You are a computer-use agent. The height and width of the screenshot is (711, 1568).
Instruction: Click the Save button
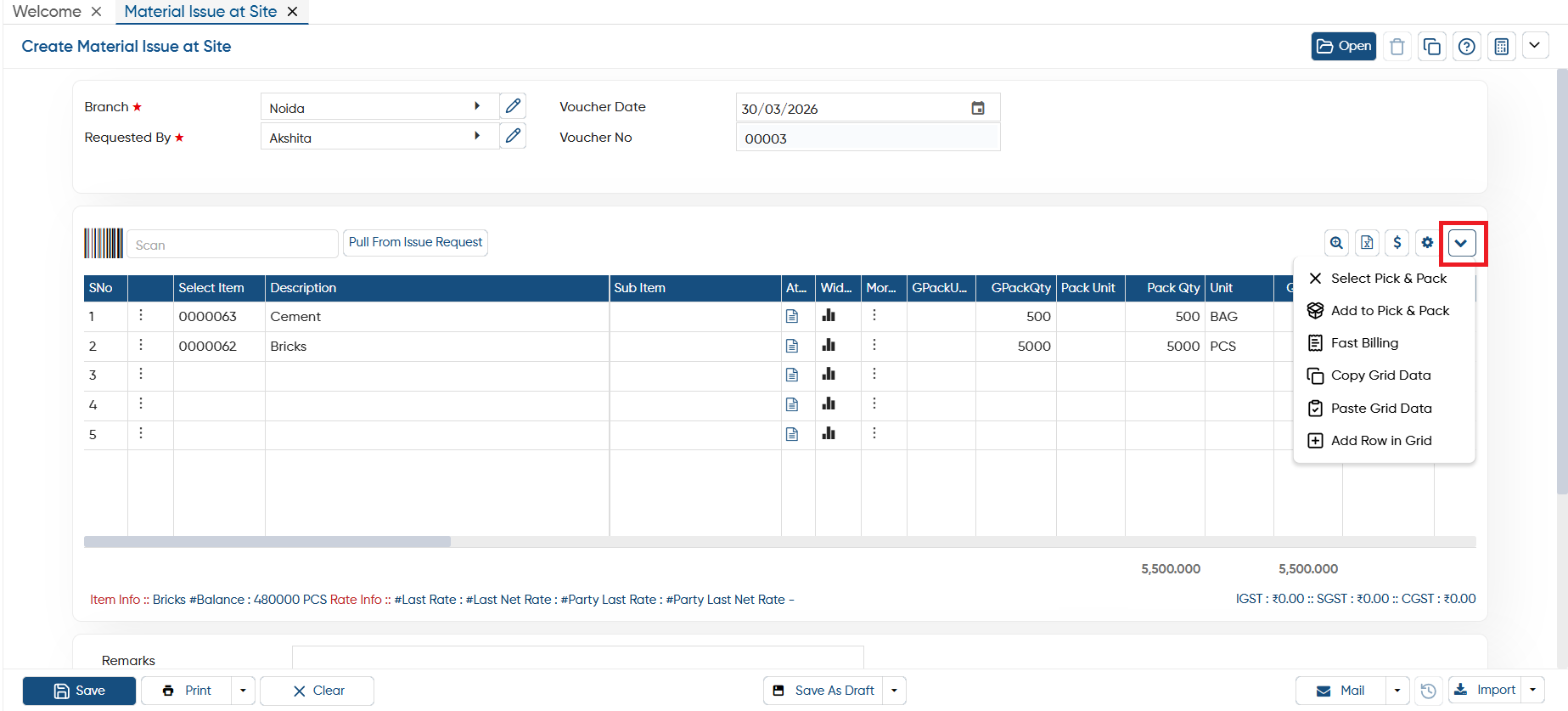(x=79, y=691)
